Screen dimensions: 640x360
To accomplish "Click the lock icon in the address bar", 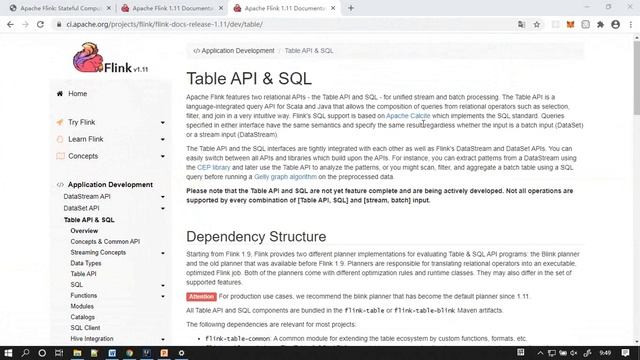I will (x=59, y=24).
